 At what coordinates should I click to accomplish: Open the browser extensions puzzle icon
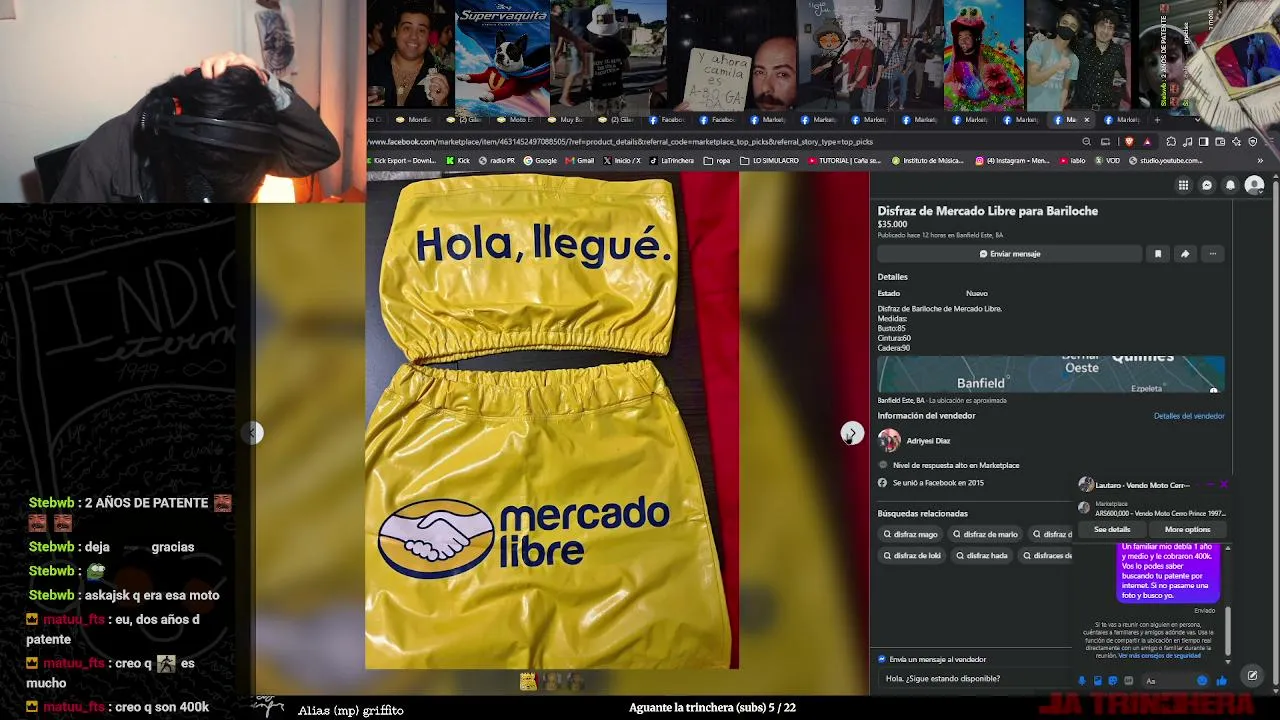pos(1171,142)
